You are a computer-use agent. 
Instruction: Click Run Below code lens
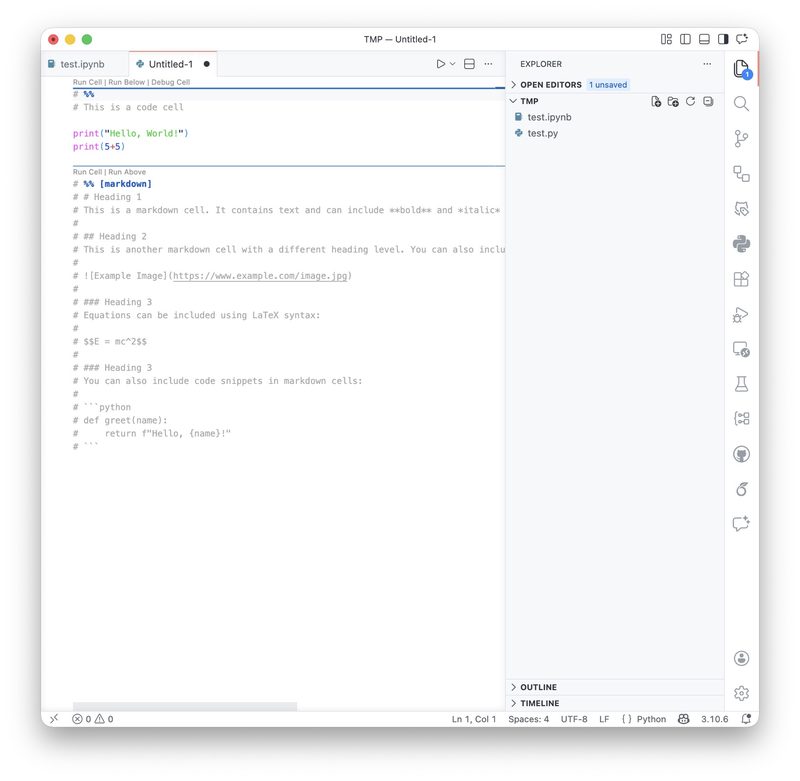click(x=127, y=82)
